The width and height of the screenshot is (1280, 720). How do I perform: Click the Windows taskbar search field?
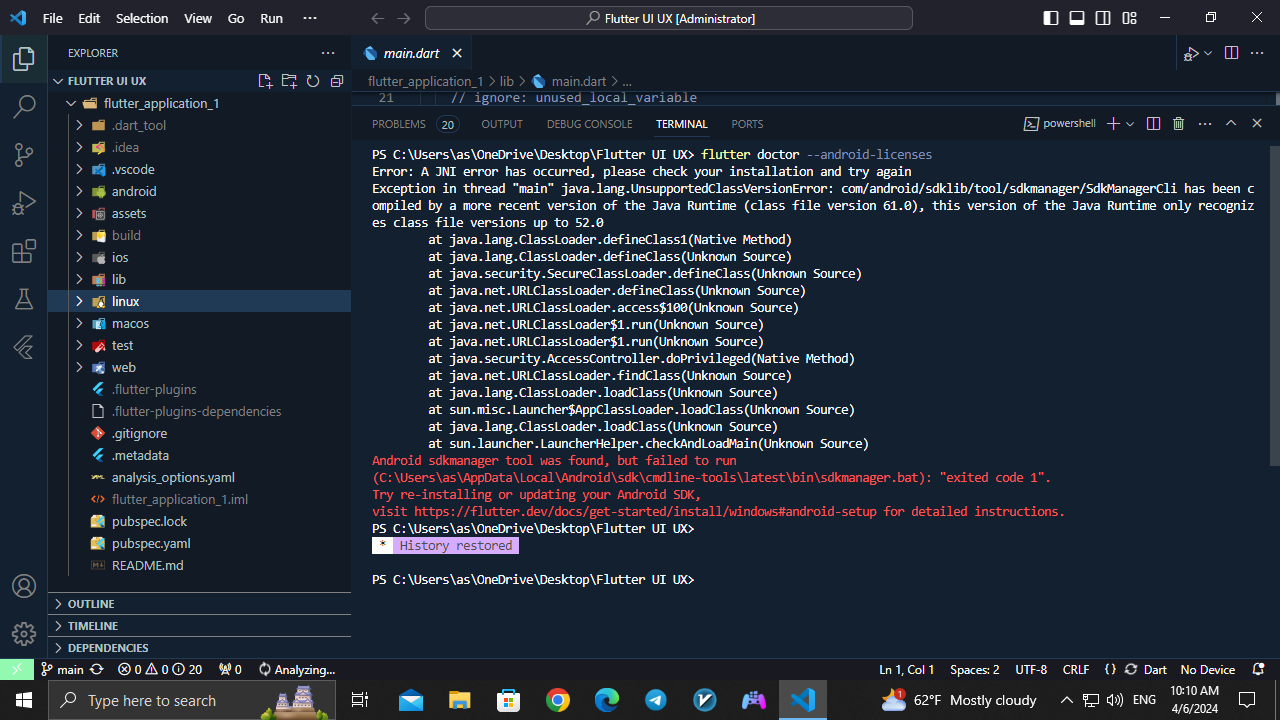(x=194, y=700)
